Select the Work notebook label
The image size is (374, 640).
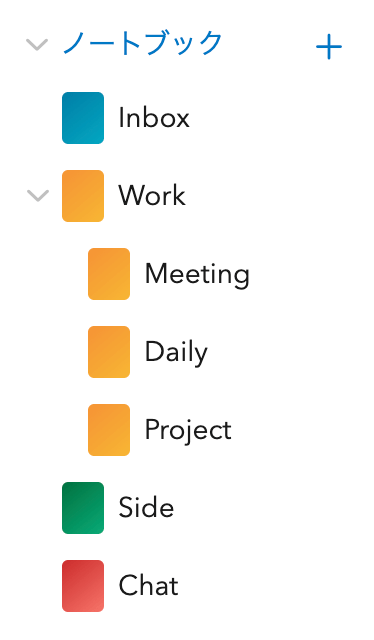click(152, 195)
